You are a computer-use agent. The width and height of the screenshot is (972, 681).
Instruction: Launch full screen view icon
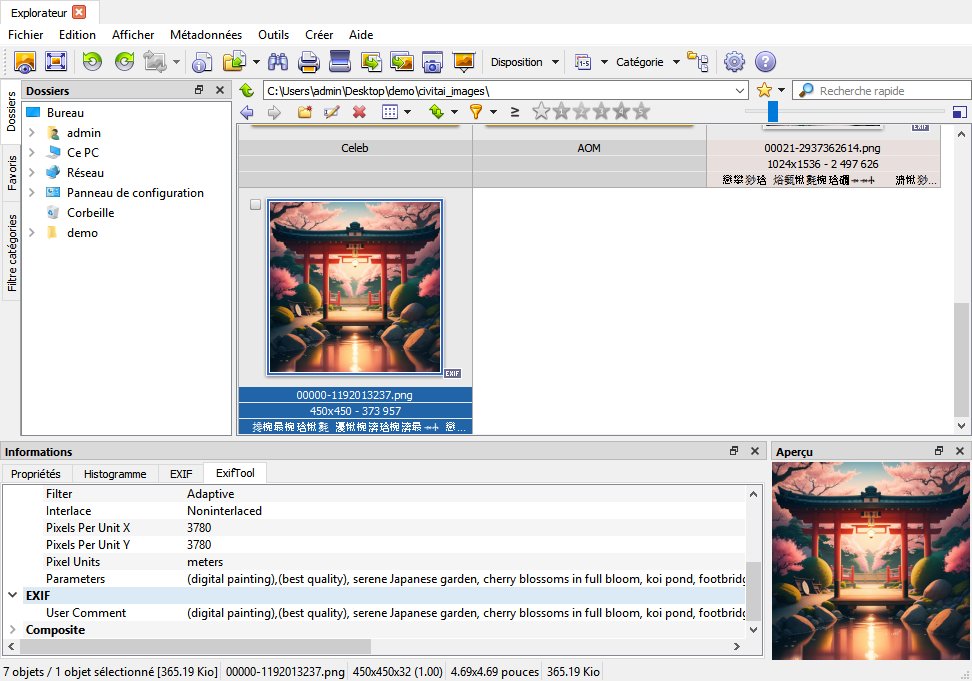56,62
